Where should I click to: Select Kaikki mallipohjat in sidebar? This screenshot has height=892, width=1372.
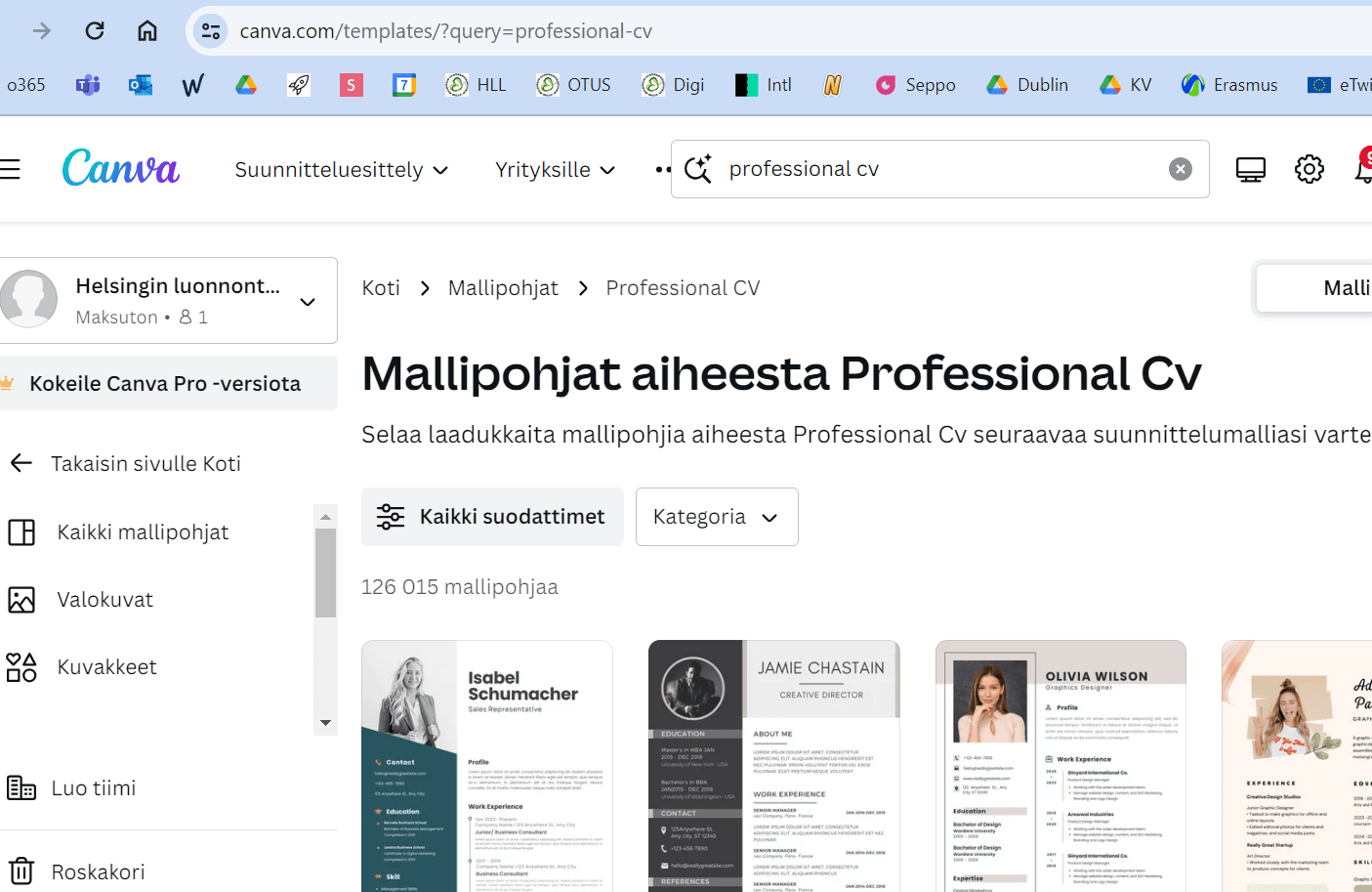click(x=118, y=531)
